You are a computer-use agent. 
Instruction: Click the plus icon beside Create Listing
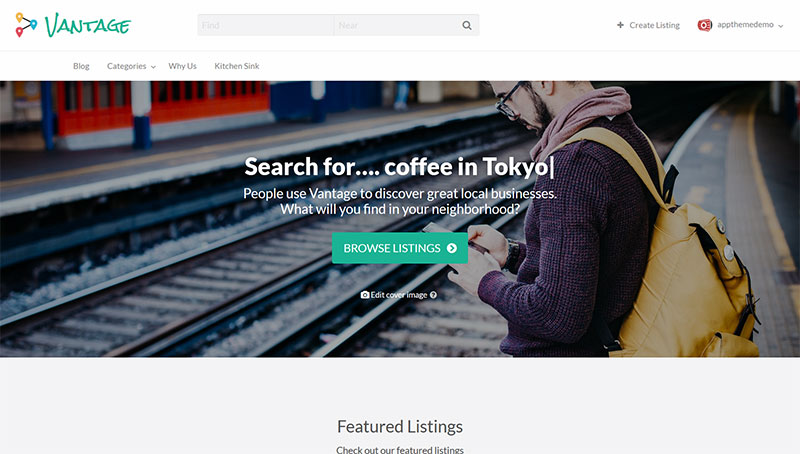click(620, 25)
